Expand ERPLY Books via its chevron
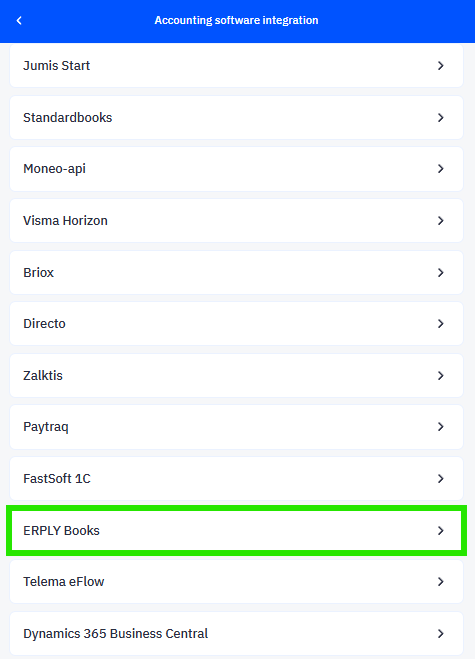This screenshot has height=659, width=475. 441,531
